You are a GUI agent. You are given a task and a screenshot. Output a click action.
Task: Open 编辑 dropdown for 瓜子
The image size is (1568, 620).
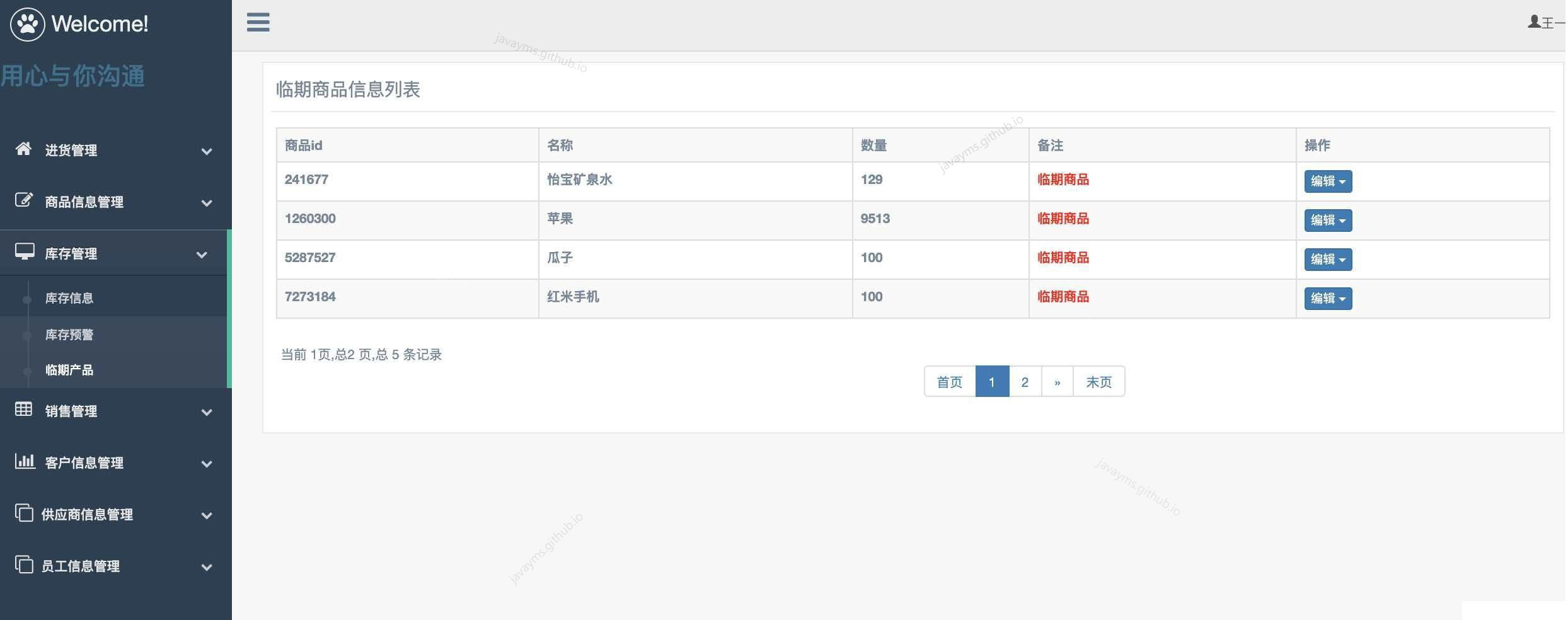(1328, 260)
